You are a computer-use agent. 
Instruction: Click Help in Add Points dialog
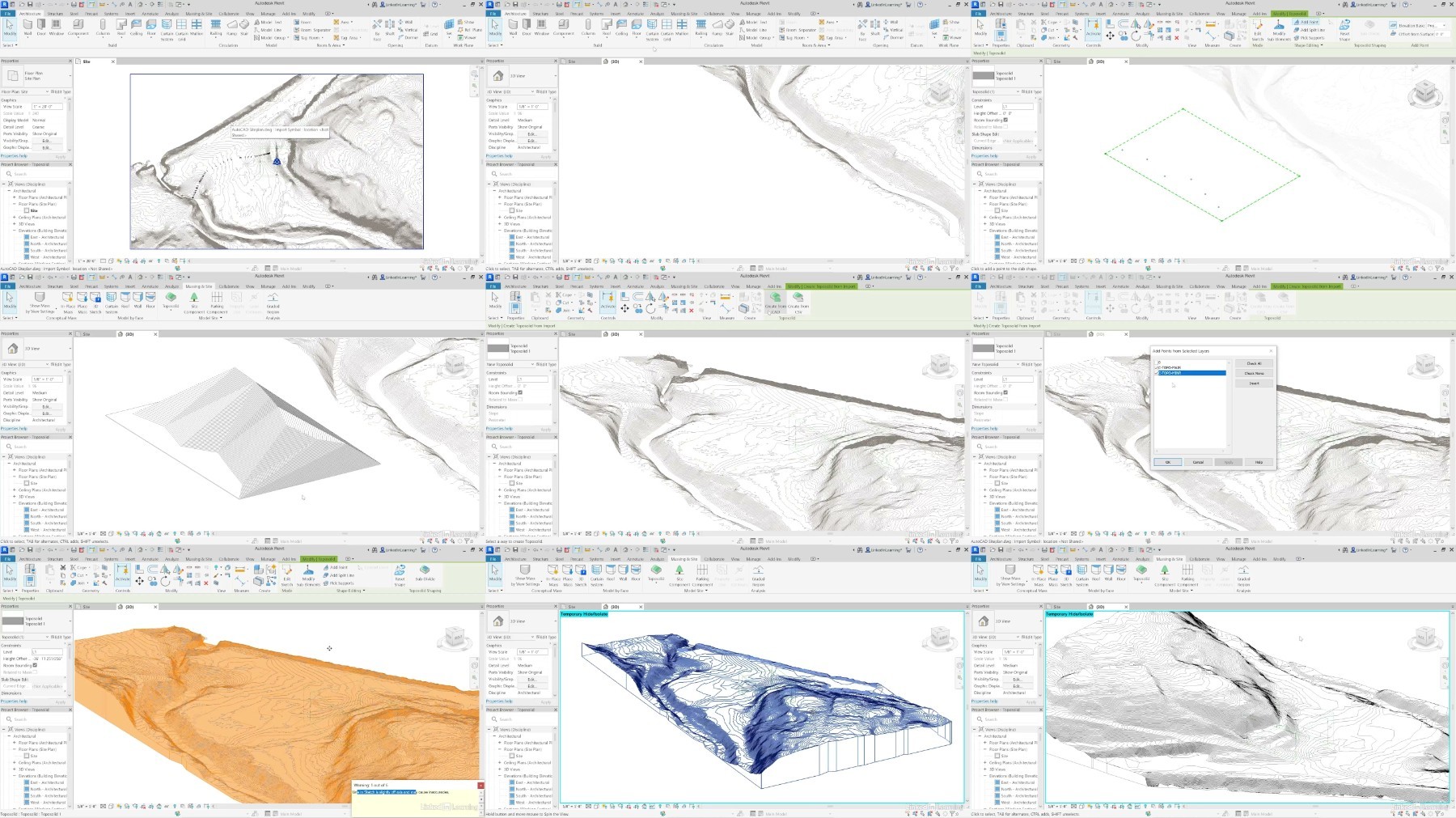click(x=1259, y=462)
